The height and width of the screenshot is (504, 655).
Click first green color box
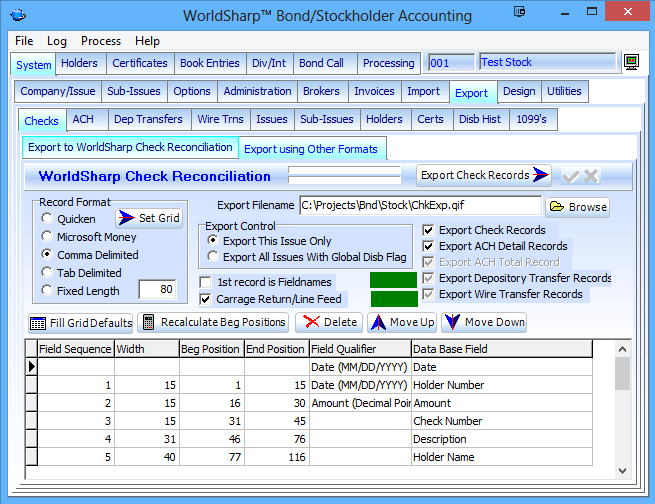pos(393,281)
